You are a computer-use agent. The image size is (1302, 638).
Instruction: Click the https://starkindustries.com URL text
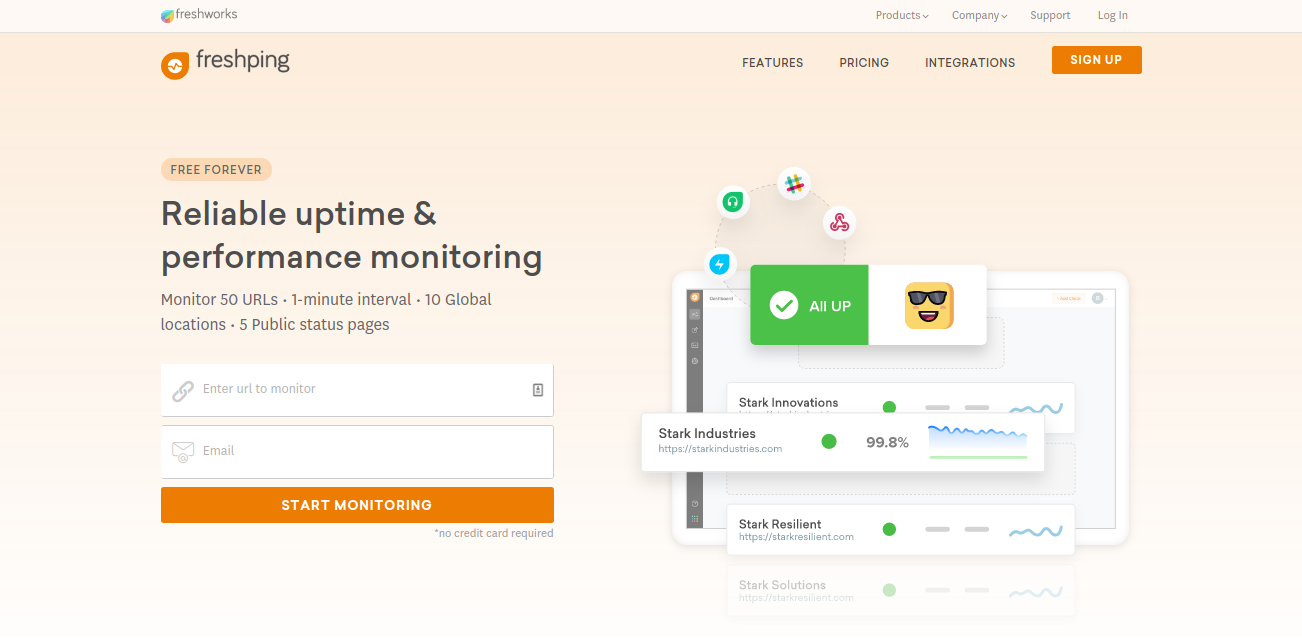[720, 449]
